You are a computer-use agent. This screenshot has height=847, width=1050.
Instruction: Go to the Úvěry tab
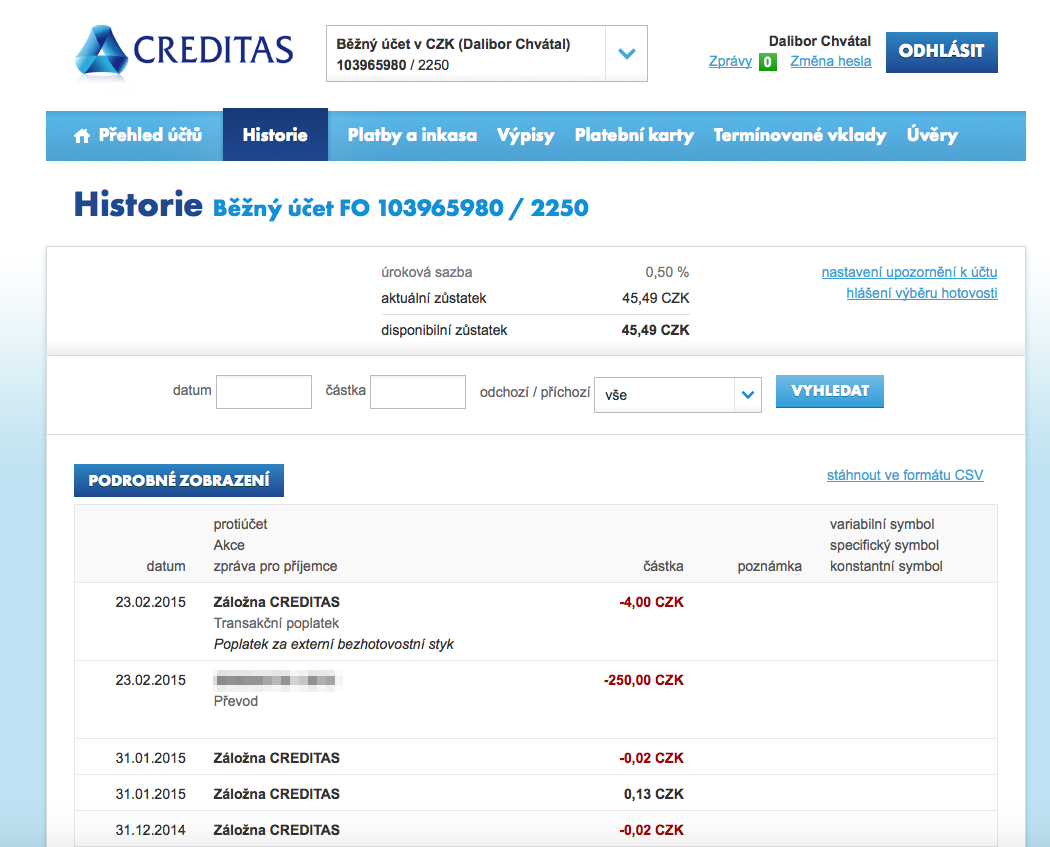[x=932, y=135]
